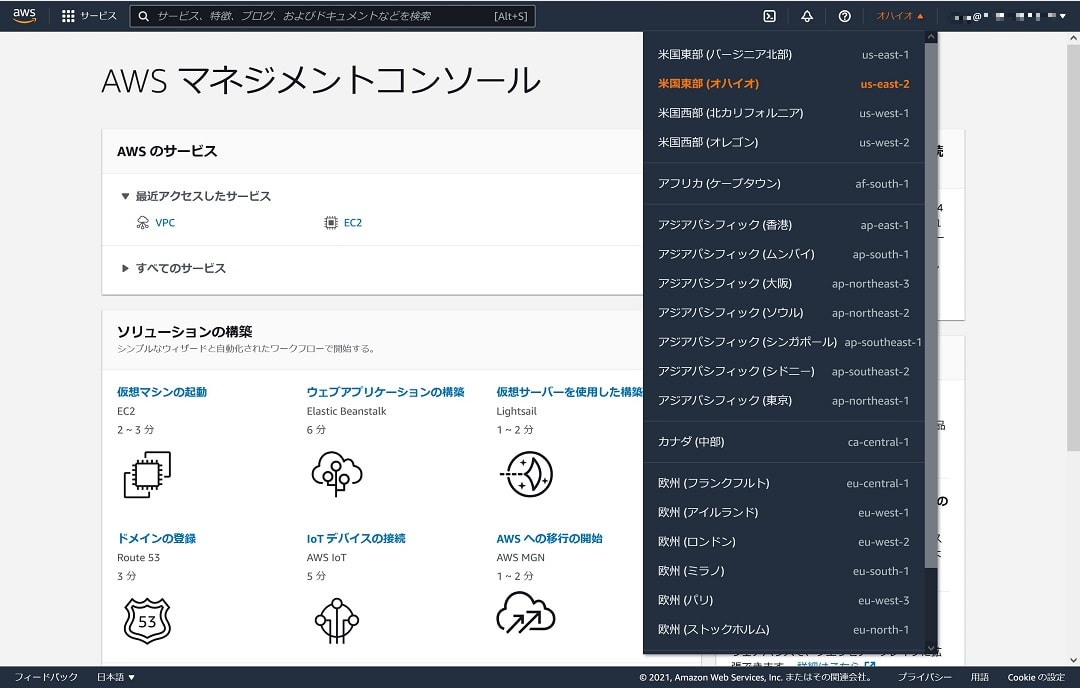1080x688 pixels.
Task: Select region 欧州 (ミラノ)
Action: (783, 571)
